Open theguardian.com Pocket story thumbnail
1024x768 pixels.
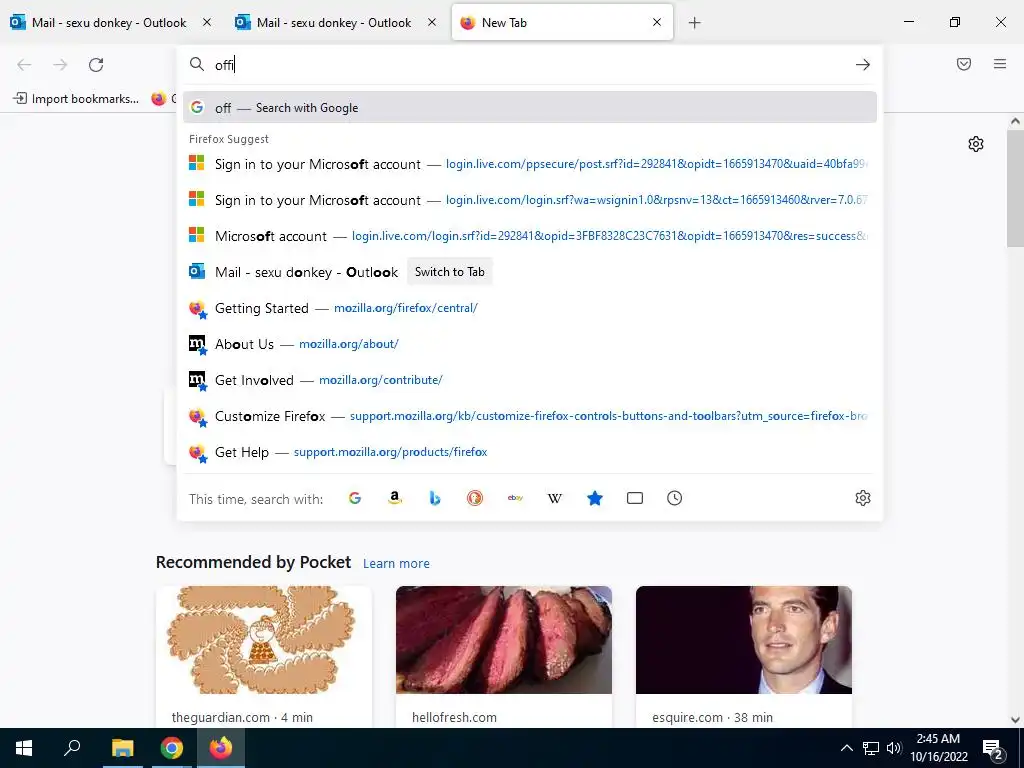(264, 640)
